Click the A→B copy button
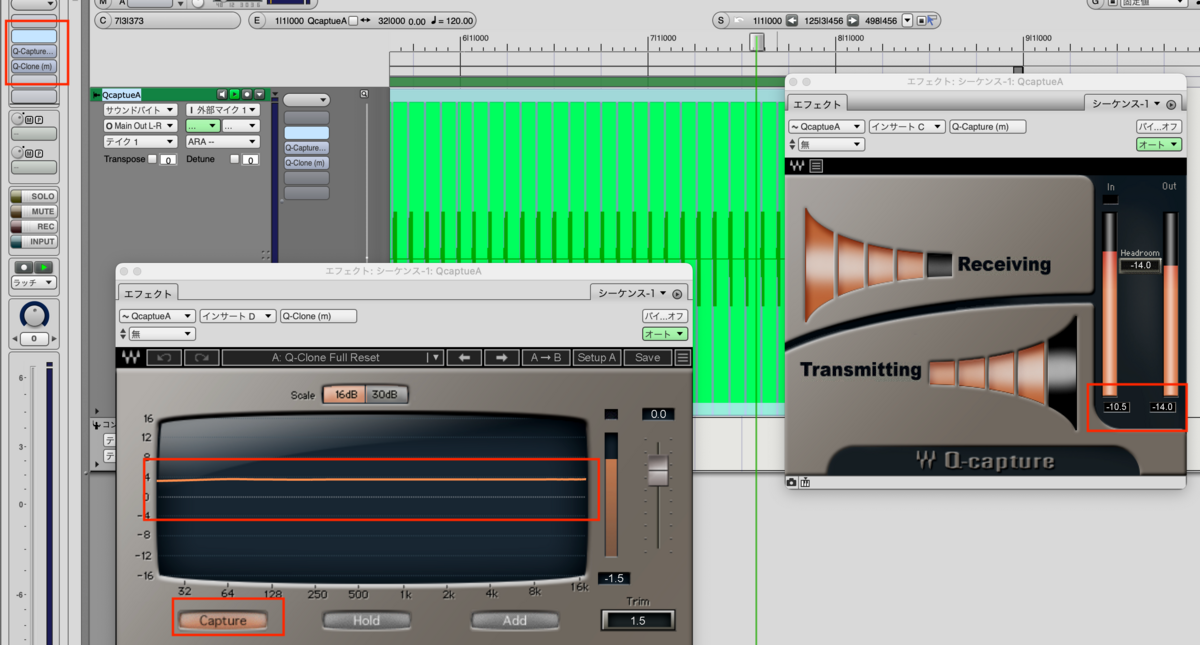The height and width of the screenshot is (645, 1200). [546, 357]
